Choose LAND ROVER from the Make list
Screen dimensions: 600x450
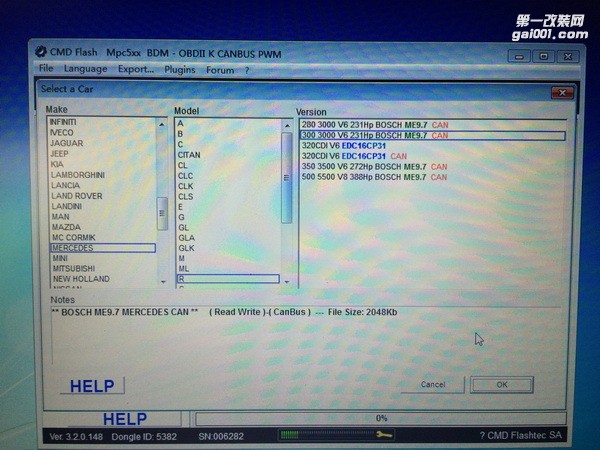click(77, 196)
